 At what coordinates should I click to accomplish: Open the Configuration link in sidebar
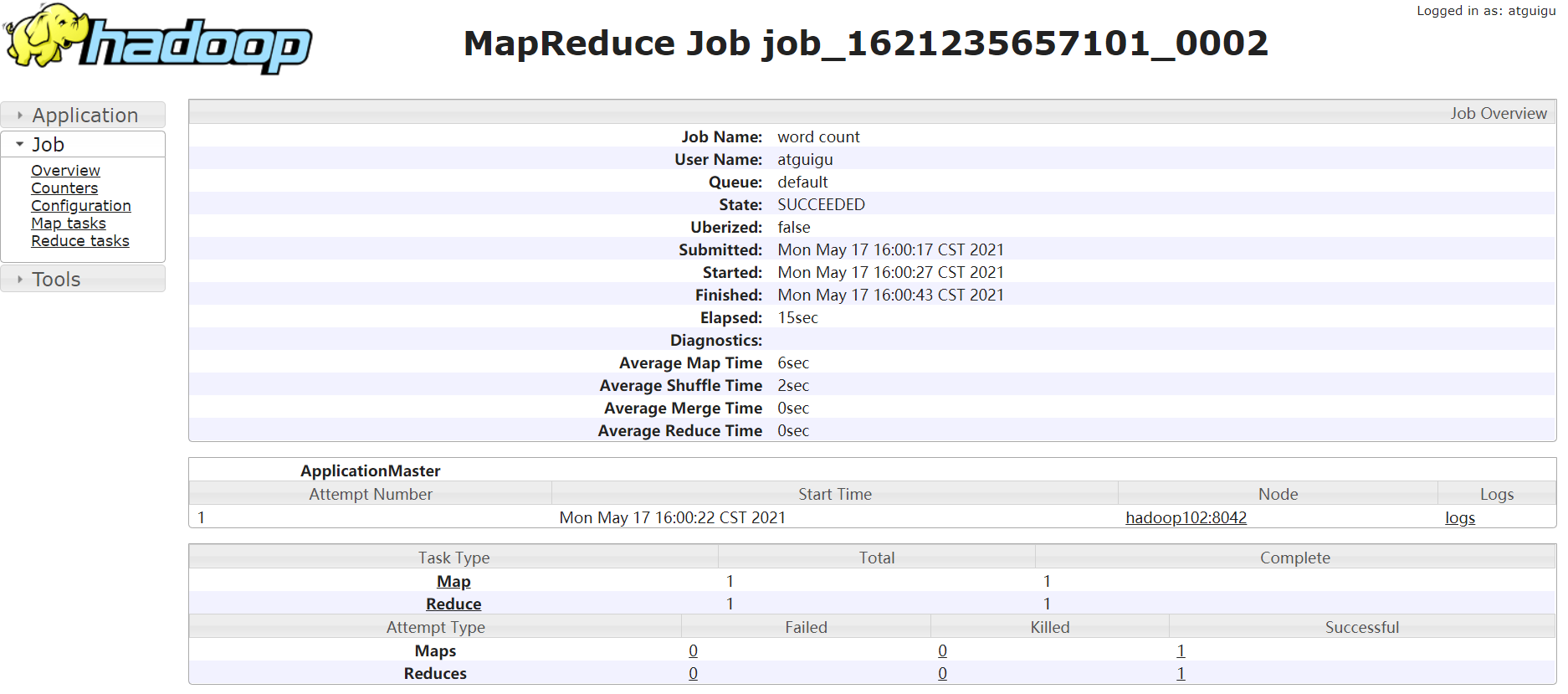pos(81,206)
